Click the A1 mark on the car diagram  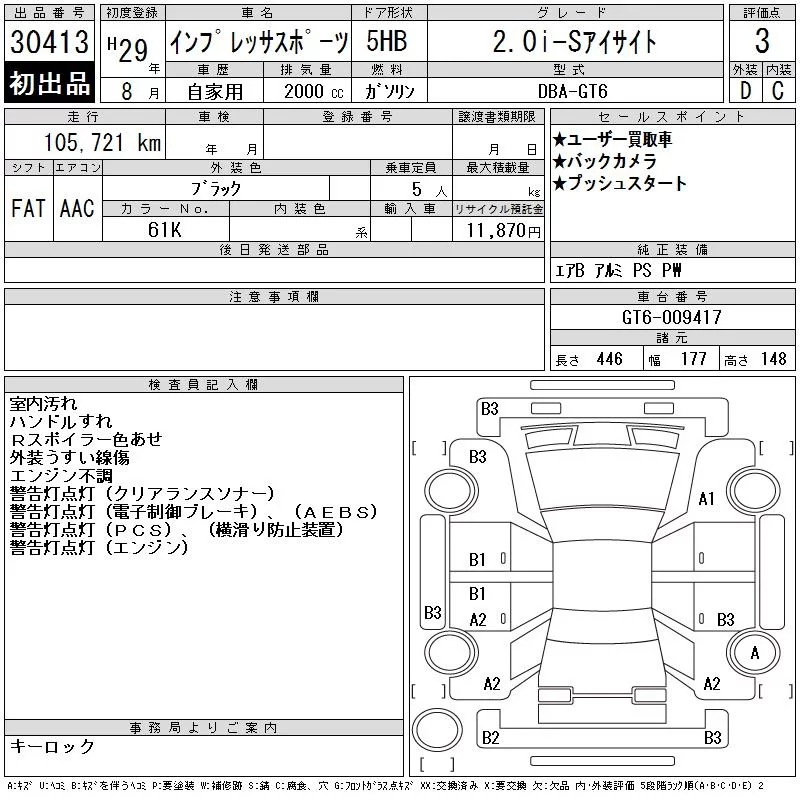coord(707,498)
